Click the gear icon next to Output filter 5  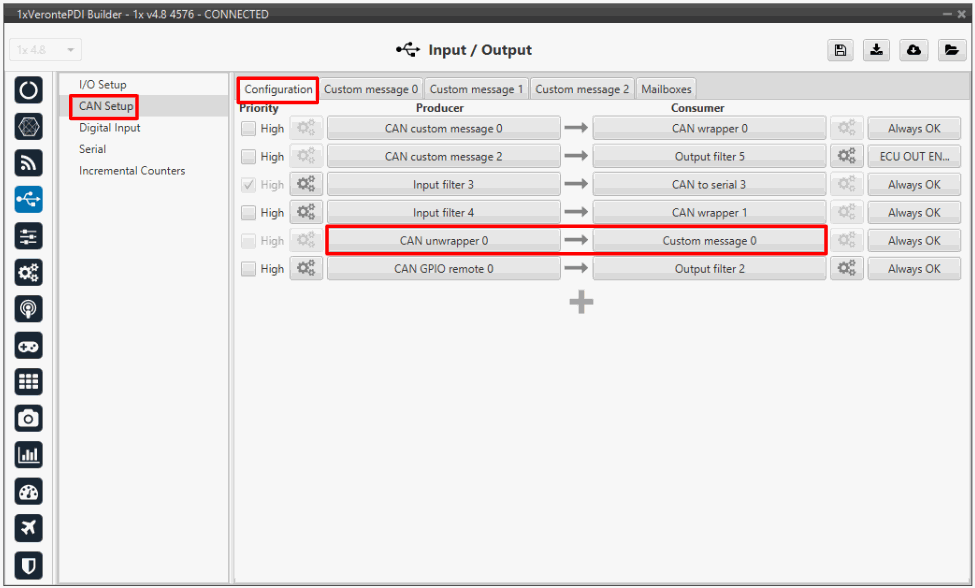point(846,157)
